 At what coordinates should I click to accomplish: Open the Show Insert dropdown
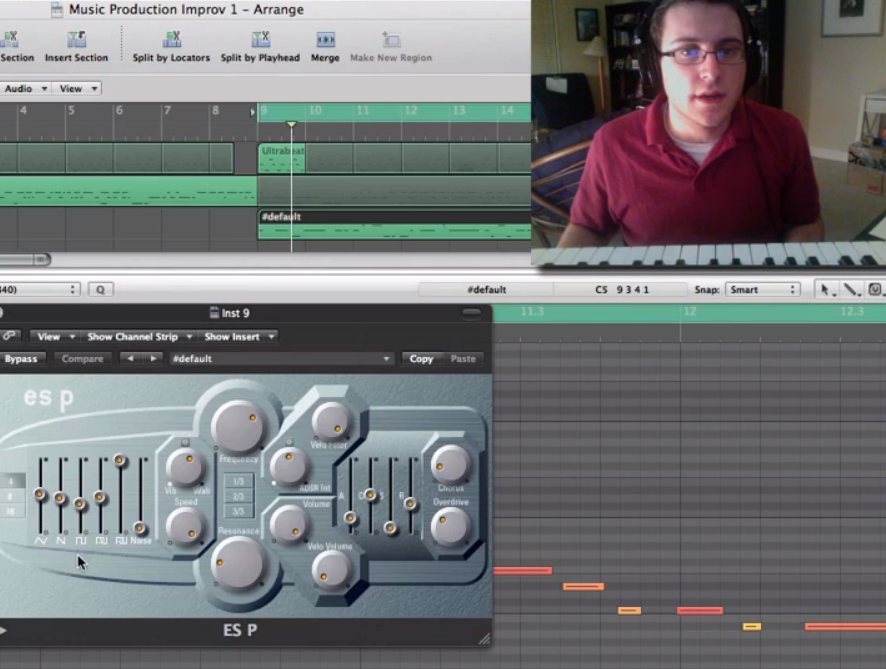point(239,337)
